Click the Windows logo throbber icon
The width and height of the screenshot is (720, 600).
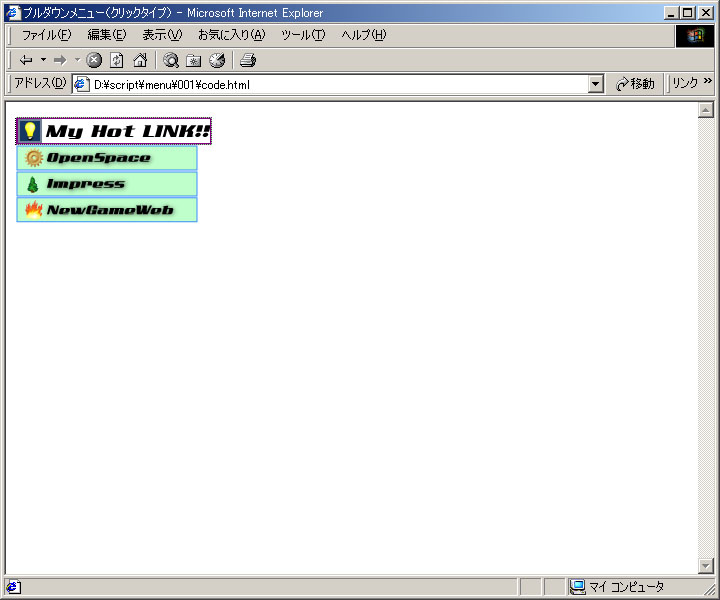[695, 36]
